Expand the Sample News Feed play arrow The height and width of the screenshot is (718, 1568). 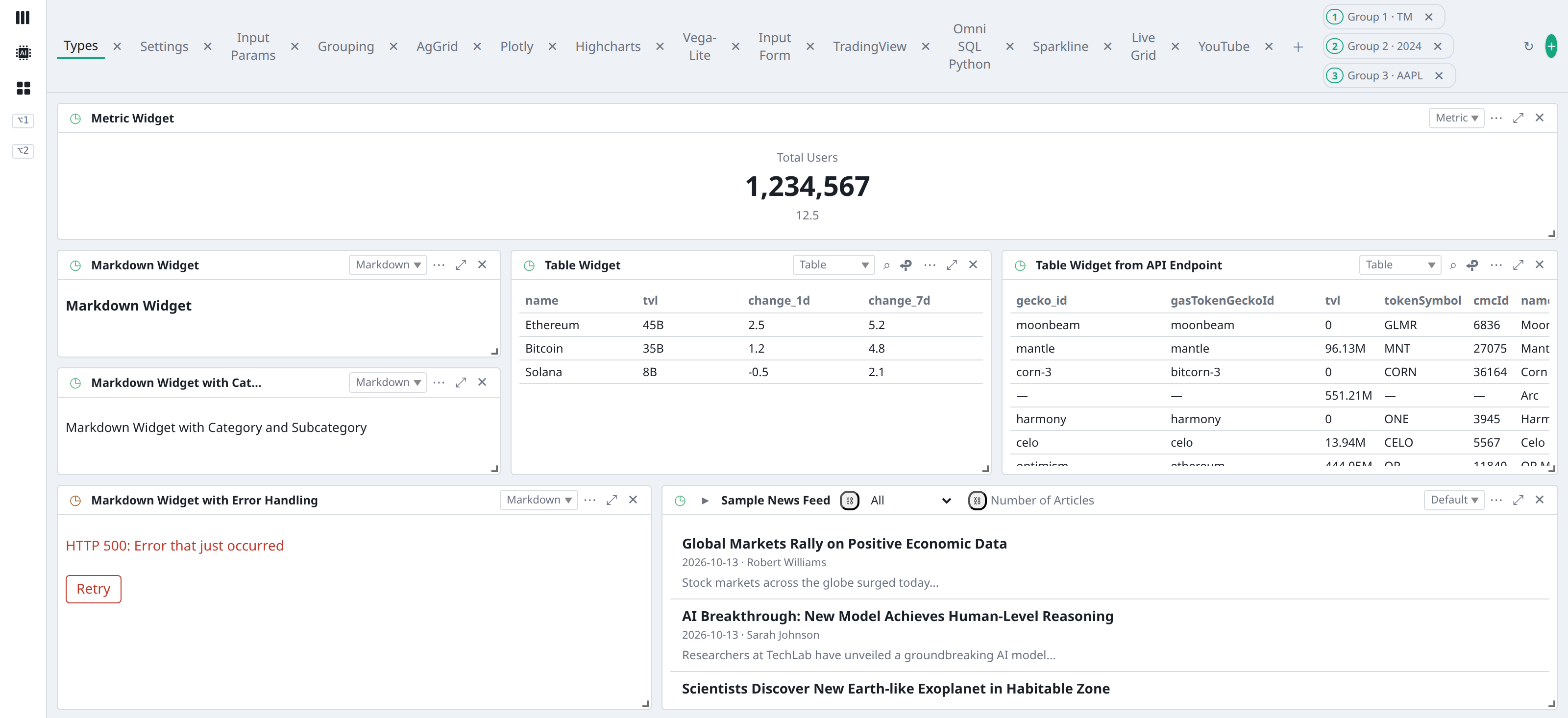click(x=705, y=500)
